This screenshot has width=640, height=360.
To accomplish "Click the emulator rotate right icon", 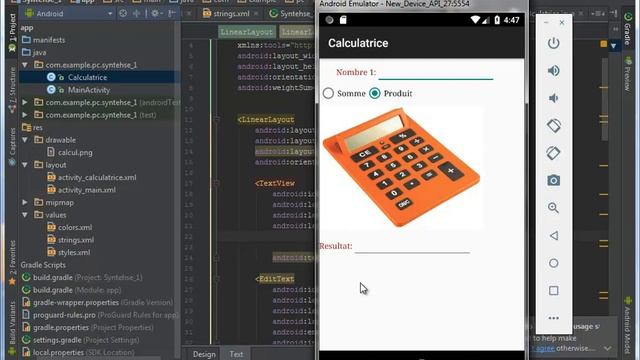I will click(x=553, y=153).
